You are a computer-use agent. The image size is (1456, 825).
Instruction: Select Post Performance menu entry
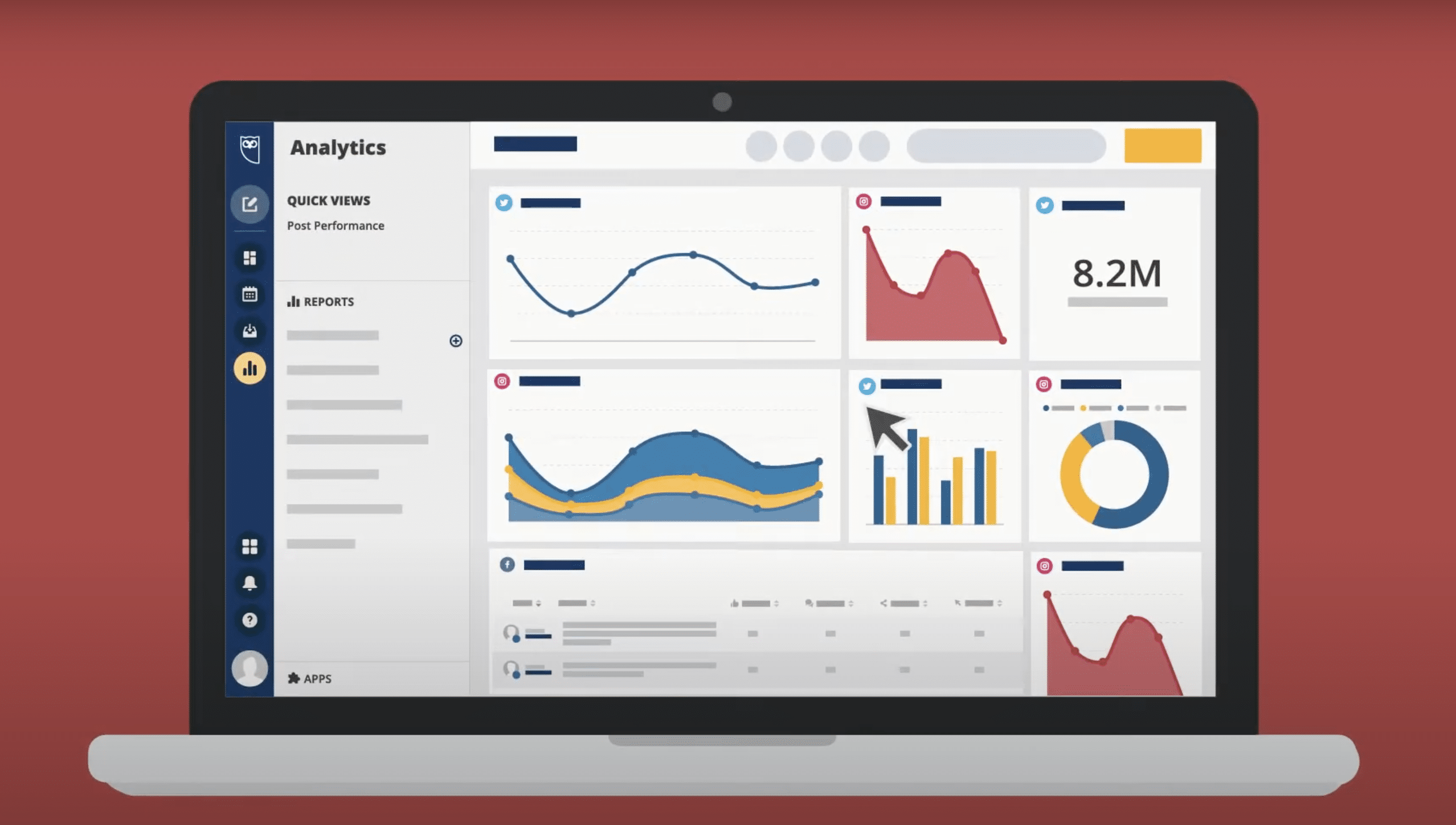coord(336,225)
